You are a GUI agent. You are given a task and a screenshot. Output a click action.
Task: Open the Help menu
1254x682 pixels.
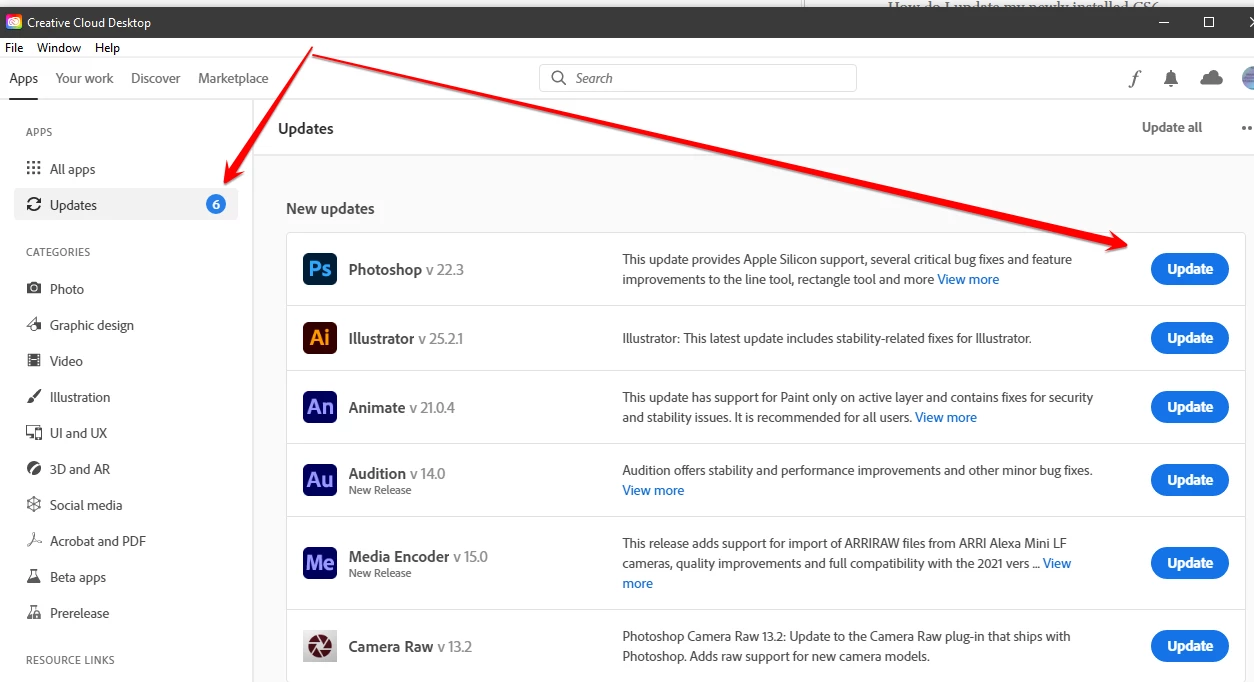pos(107,48)
